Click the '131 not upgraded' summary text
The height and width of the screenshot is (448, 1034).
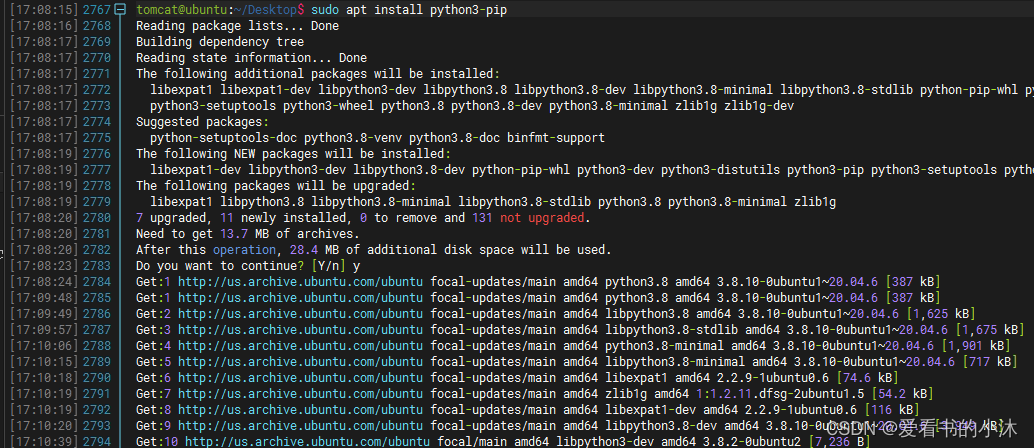coord(539,217)
